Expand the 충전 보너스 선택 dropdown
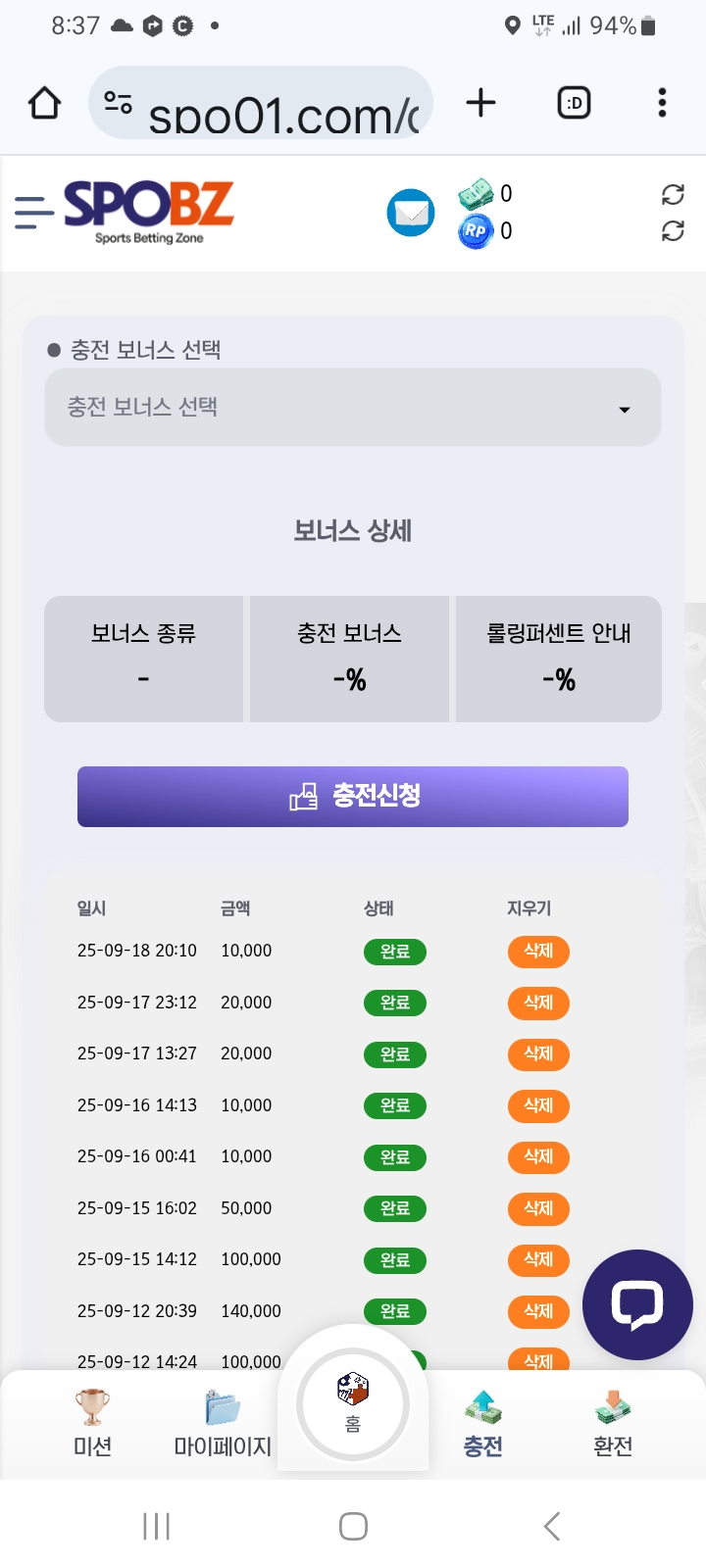 coord(353,408)
